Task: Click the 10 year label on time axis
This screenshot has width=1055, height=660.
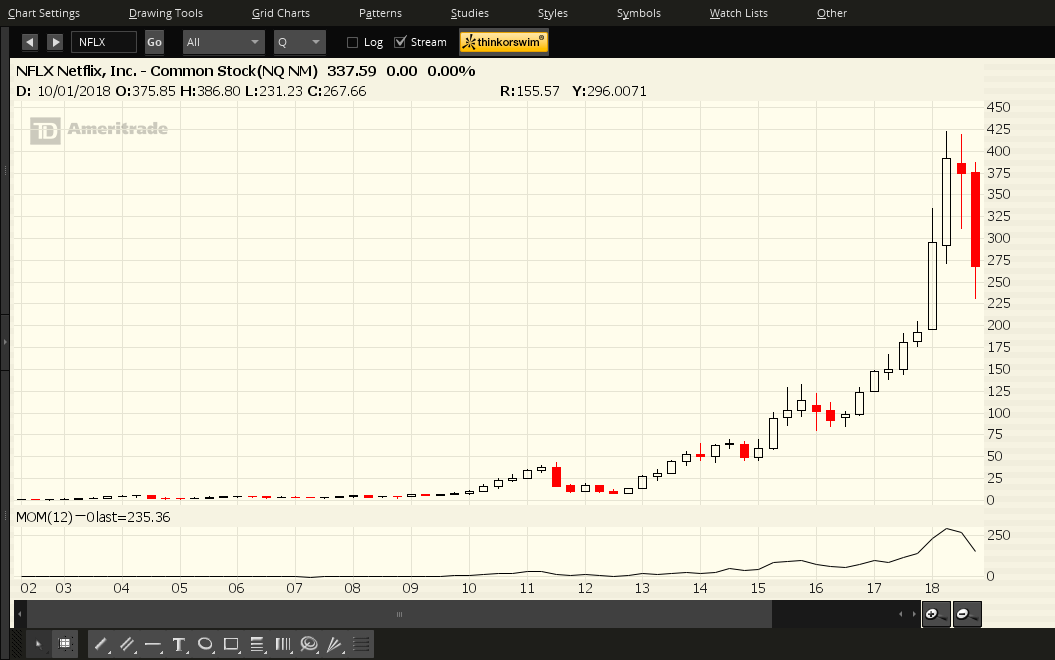Action: (x=469, y=589)
